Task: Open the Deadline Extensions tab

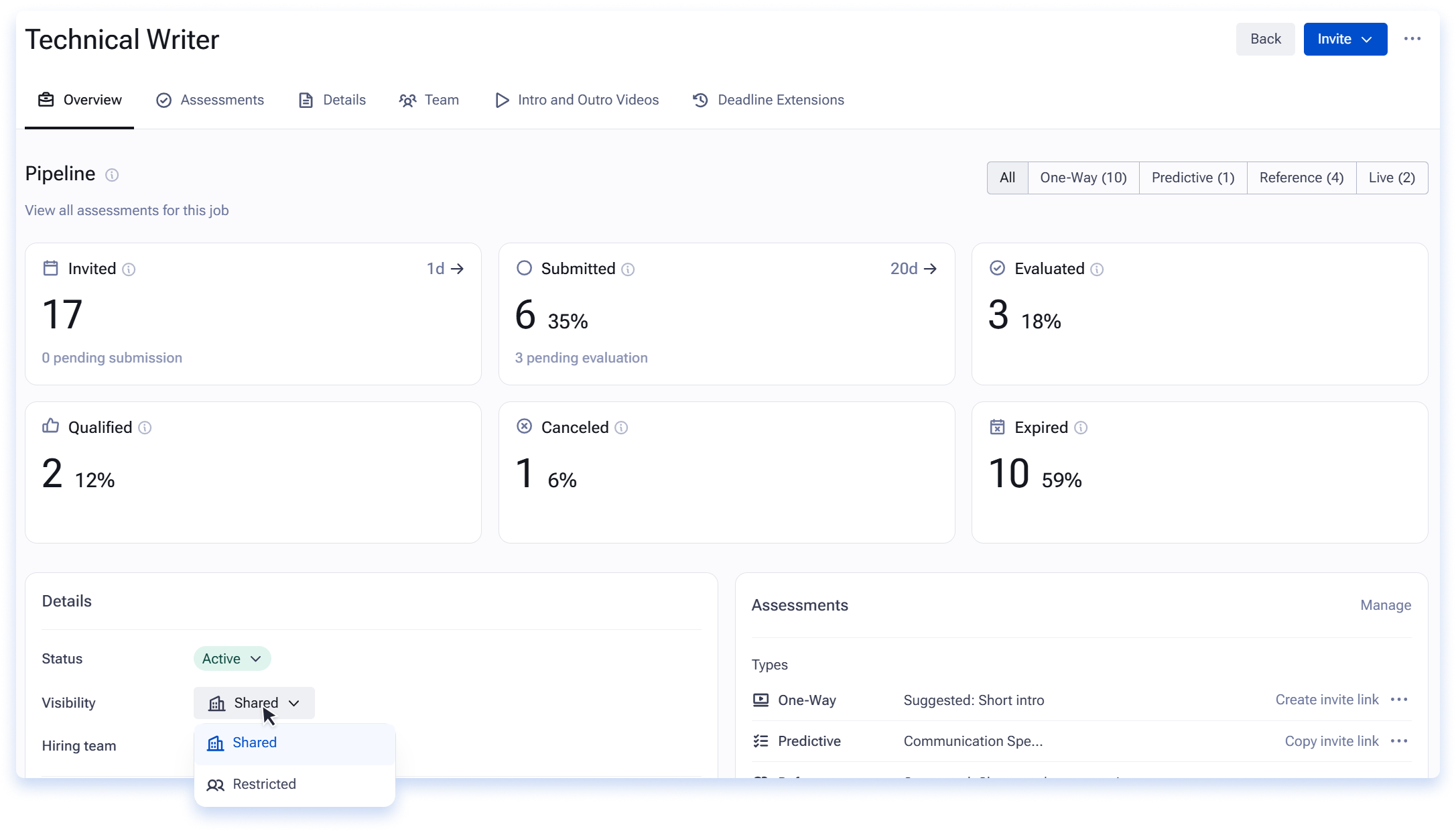Action: click(769, 100)
